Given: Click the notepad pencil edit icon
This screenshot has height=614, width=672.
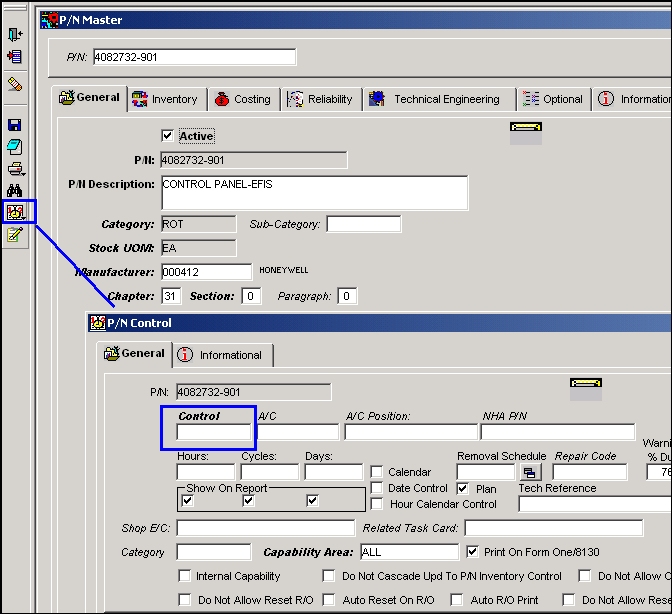Looking at the screenshot, I should point(15,234).
